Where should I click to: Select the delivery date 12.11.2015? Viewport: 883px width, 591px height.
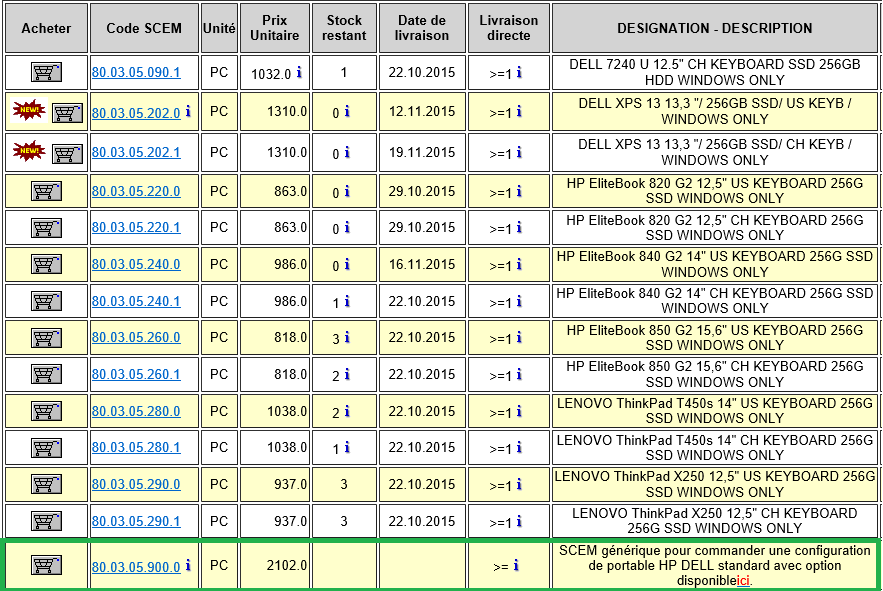422,112
